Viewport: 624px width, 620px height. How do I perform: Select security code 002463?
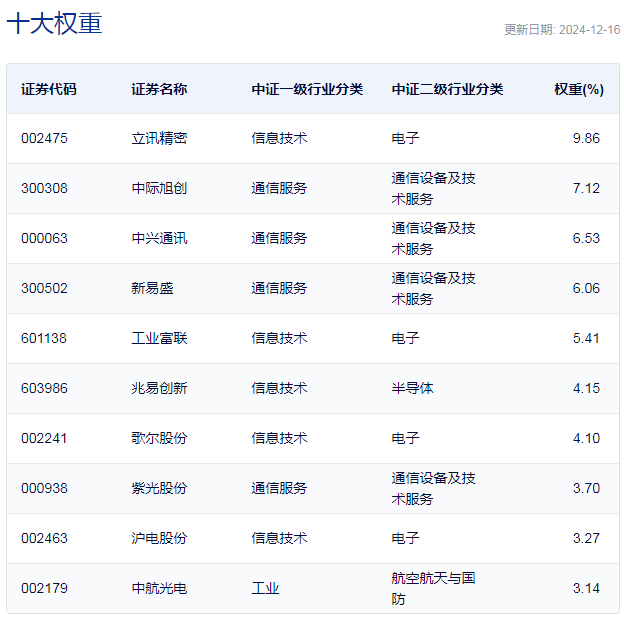click(x=44, y=538)
